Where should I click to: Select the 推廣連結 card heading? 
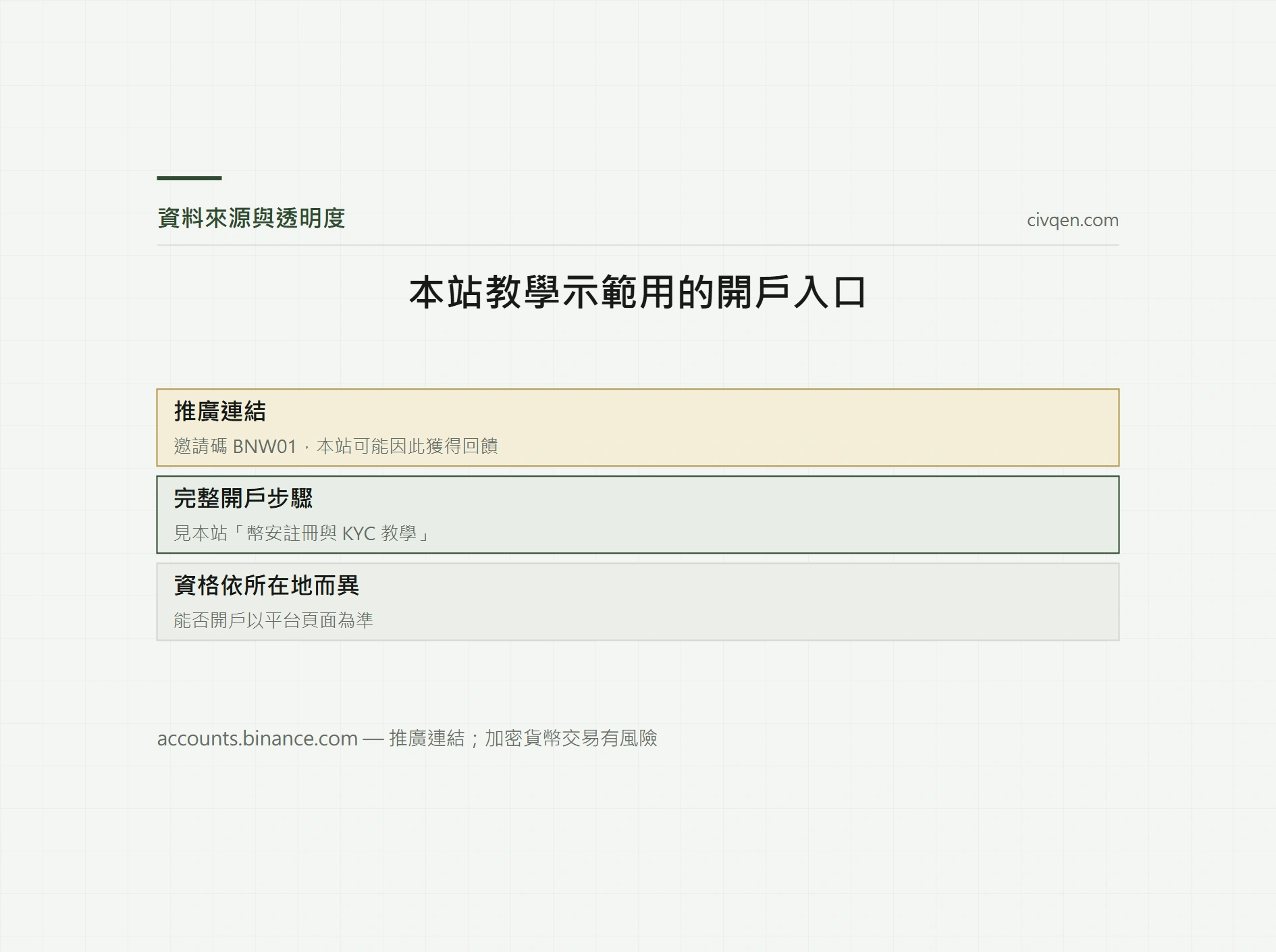tap(220, 411)
